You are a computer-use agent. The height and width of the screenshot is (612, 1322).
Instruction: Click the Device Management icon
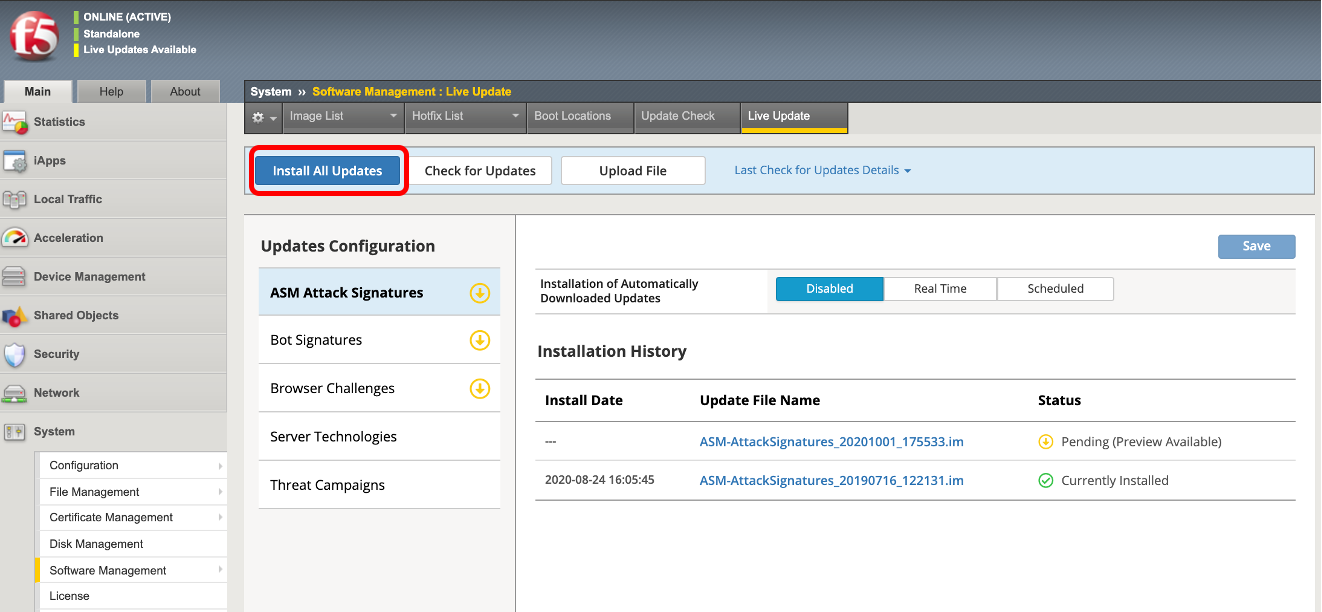[15, 277]
